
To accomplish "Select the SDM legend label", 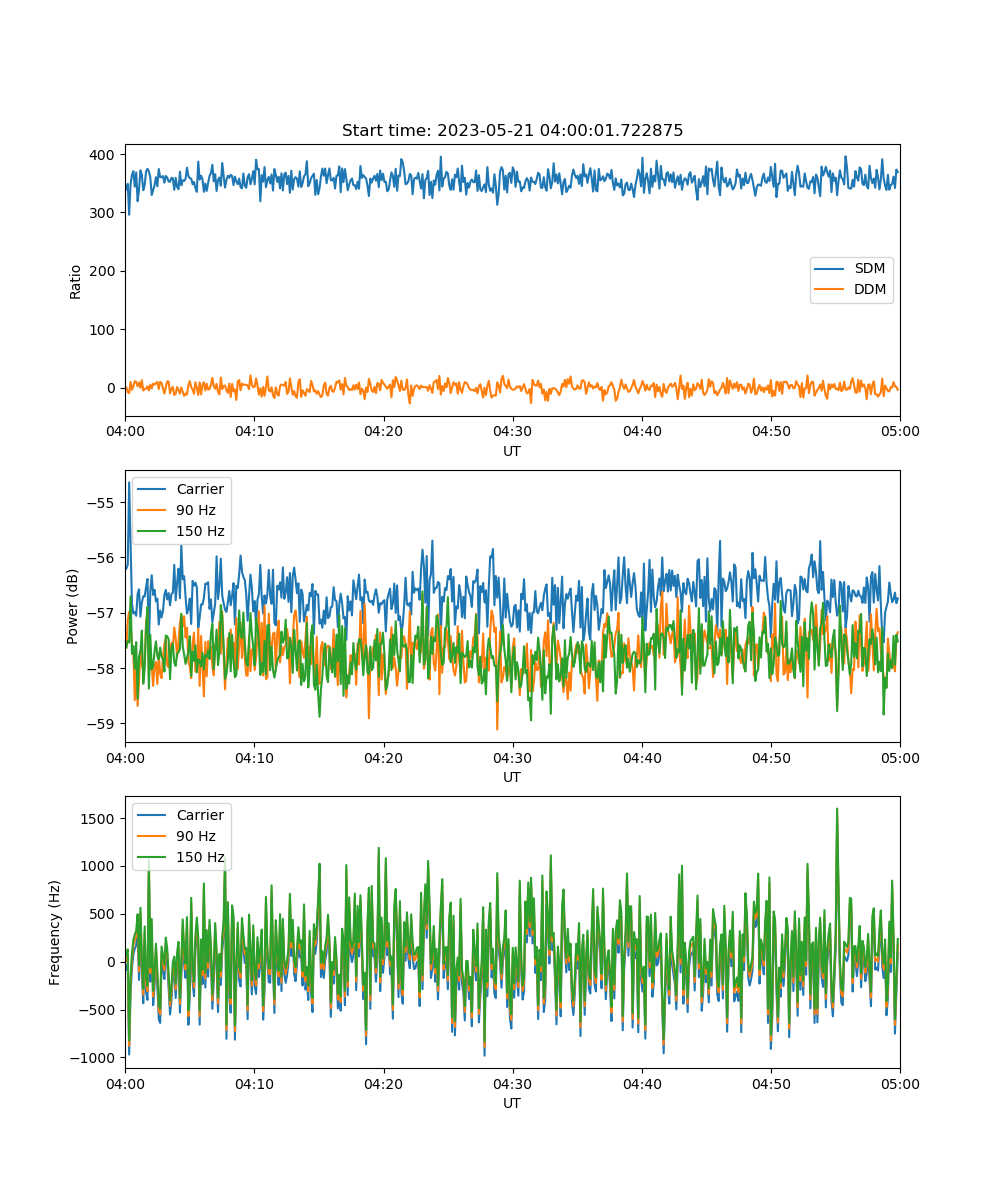I will [869, 269].
